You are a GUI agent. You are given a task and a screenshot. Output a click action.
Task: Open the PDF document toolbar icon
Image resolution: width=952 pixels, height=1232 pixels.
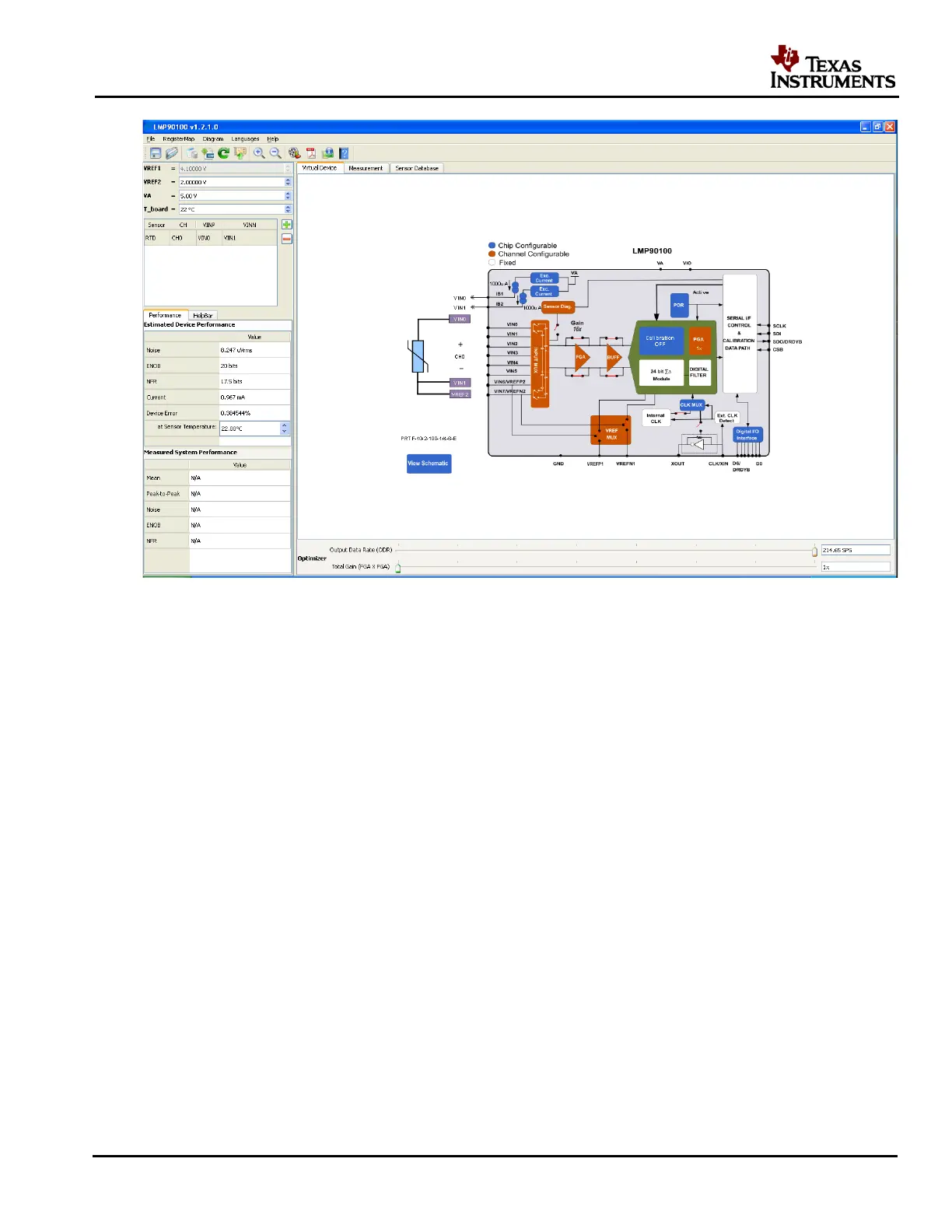pyautogui.click(x=311, y=153)
